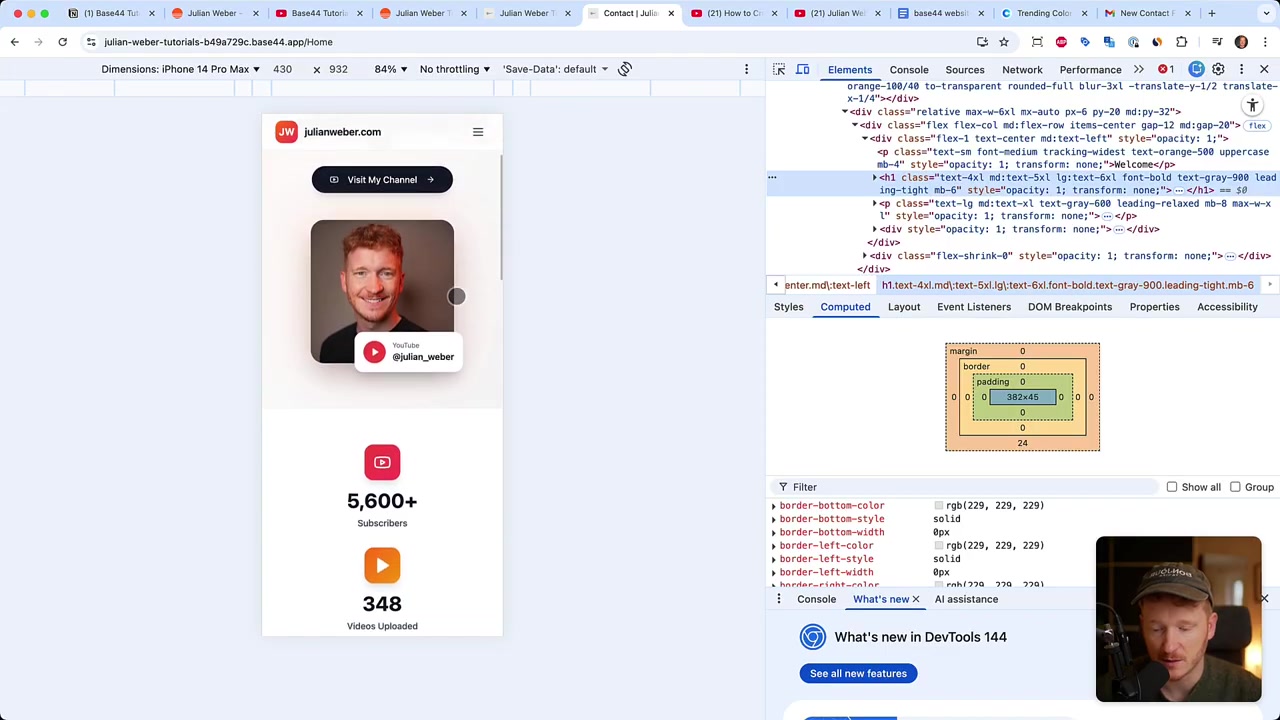Click the blue AI assistance icon in DevTools toolbar
Image resolution: width=1280 pixels, height=720 pixels.
coord(1196,69)
